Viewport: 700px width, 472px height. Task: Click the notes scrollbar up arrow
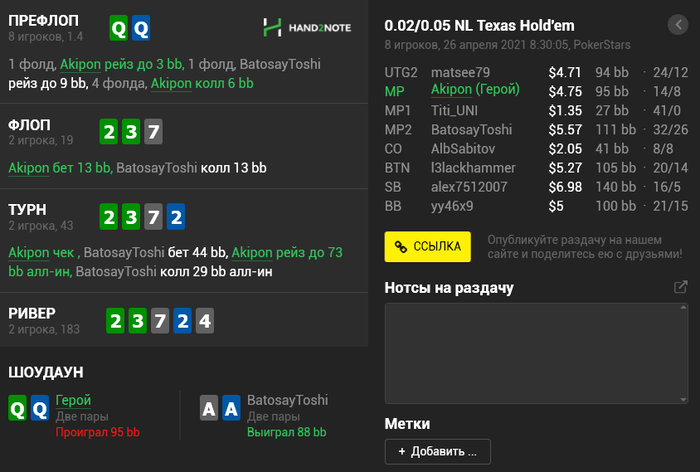coord(683,307)
